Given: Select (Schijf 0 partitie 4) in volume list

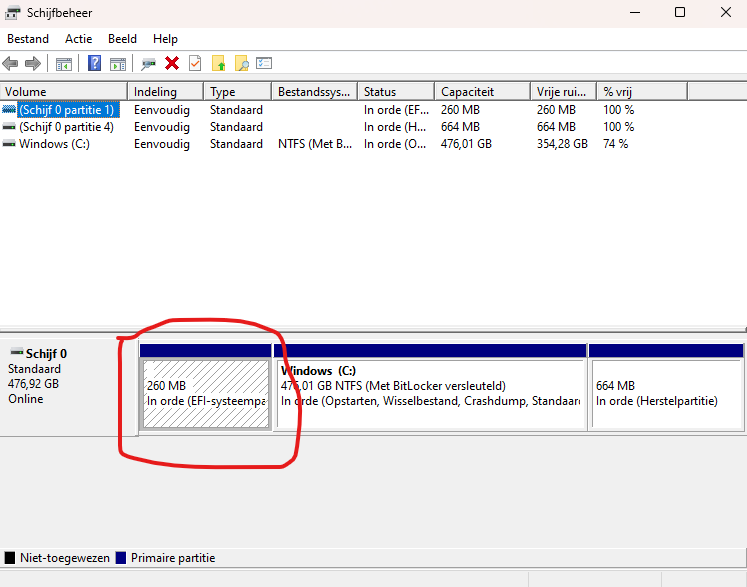Looking at the screenshot, I should [x=66, y=127].
